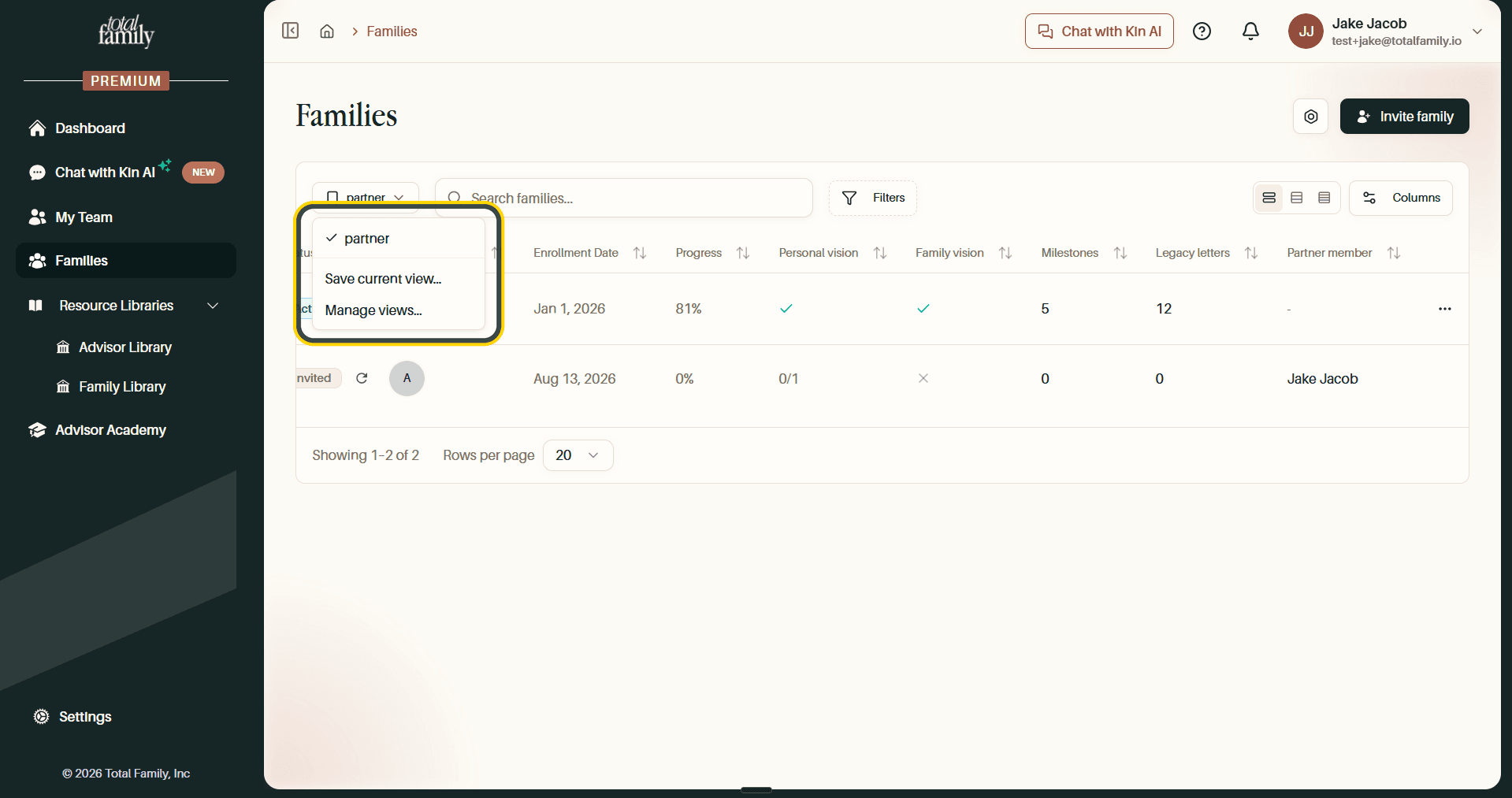Viewport: 1512px width, 798px height.
Task: Open the Filters button
Action: tap(873, 198)
